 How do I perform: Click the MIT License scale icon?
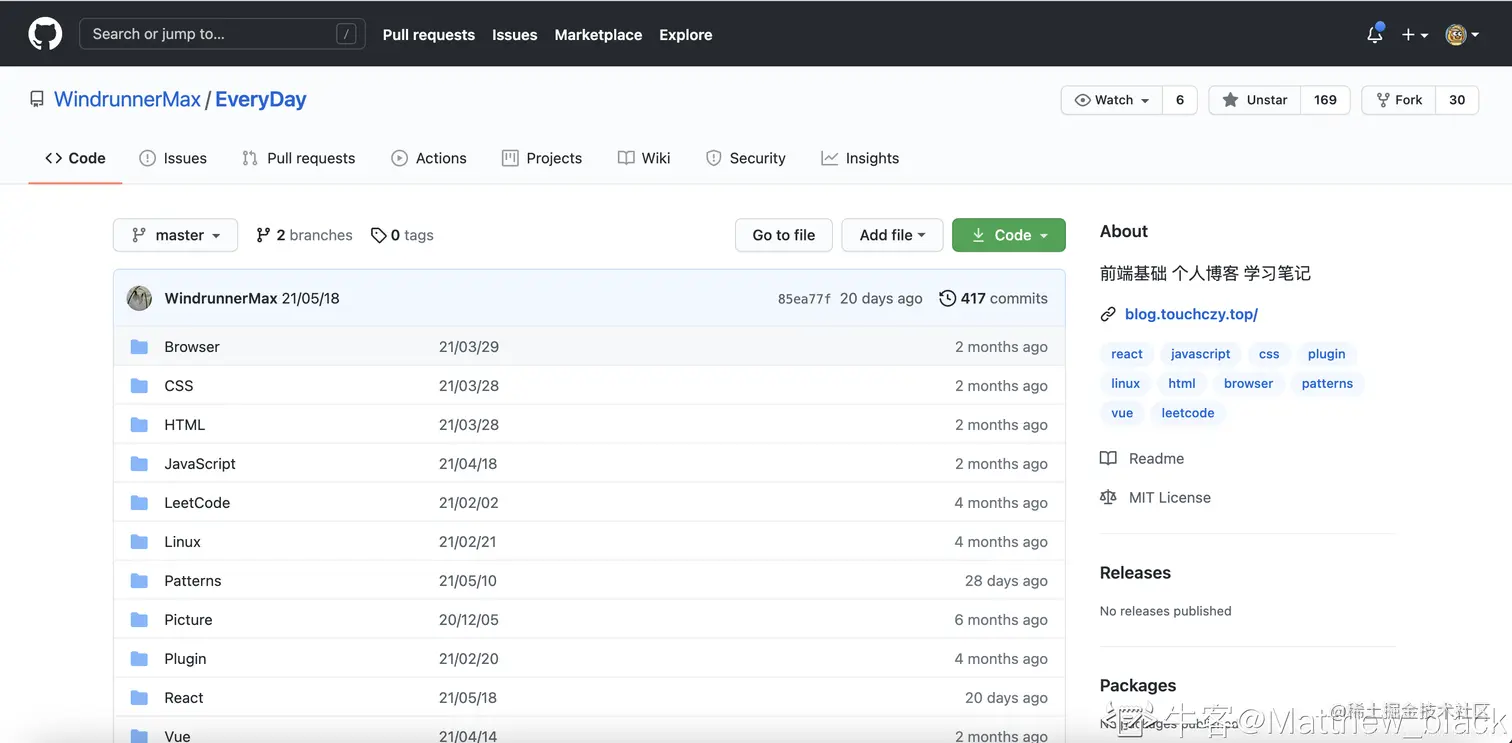click(1108, 497)
